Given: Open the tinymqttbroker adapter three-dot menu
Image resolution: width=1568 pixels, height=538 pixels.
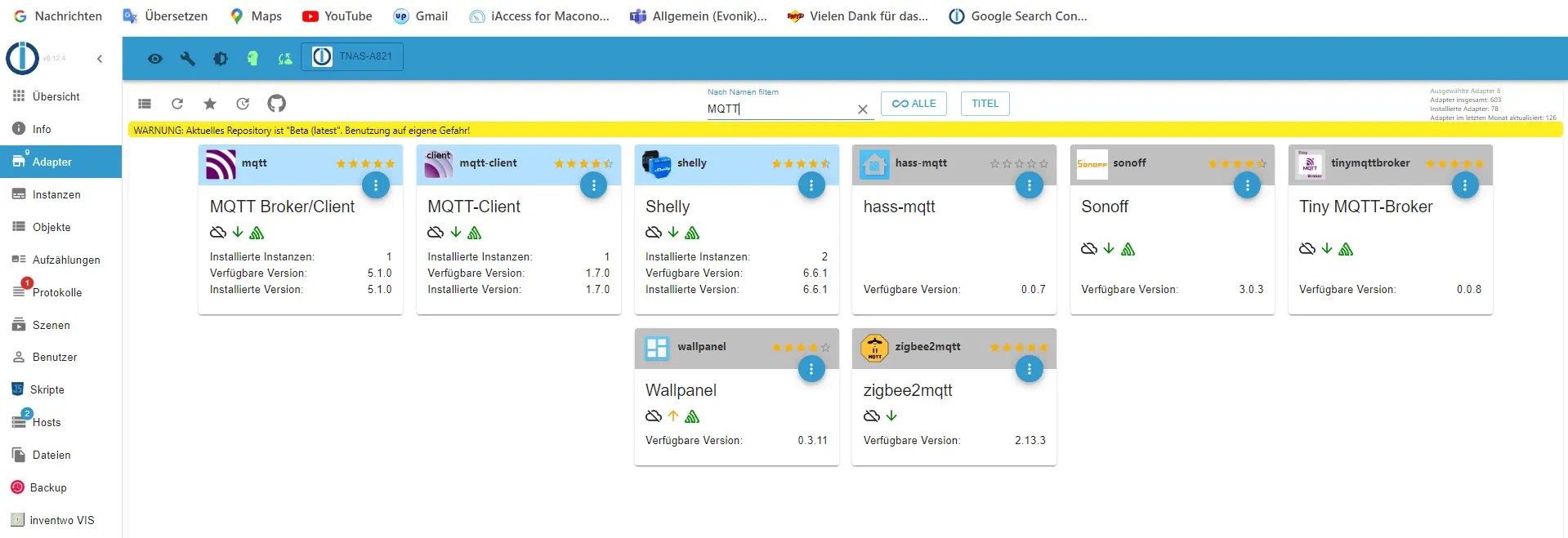Looking at the screenshot, I should 1465,185.
